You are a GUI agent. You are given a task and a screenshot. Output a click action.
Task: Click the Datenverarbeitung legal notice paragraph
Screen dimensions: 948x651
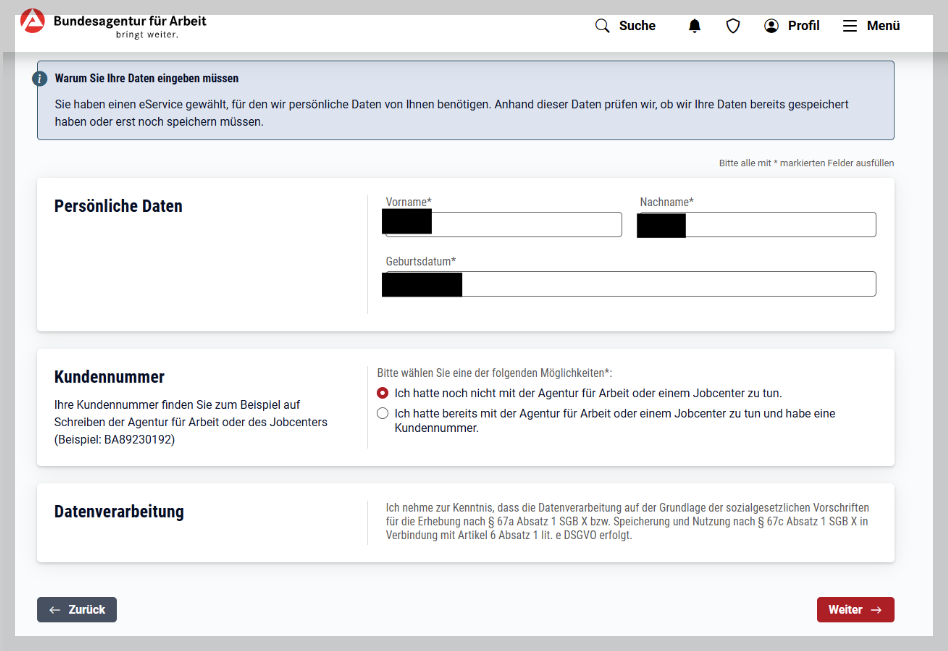point(628,521)
